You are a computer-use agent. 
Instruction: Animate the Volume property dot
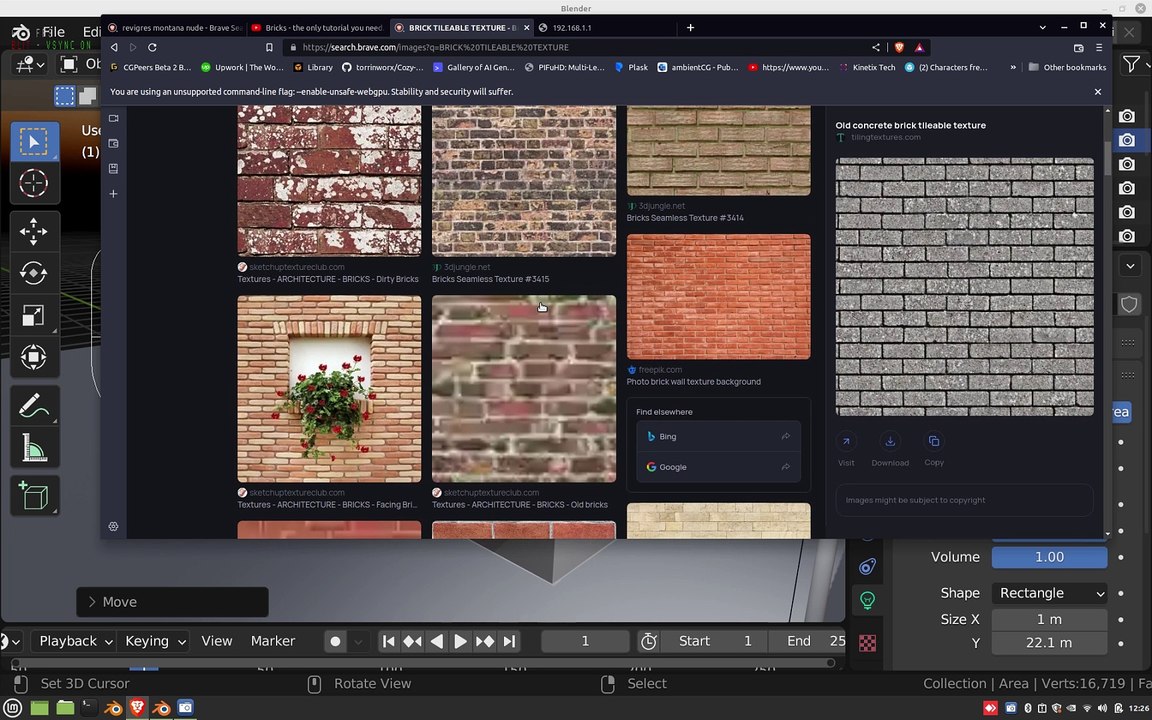[1121, 558]
